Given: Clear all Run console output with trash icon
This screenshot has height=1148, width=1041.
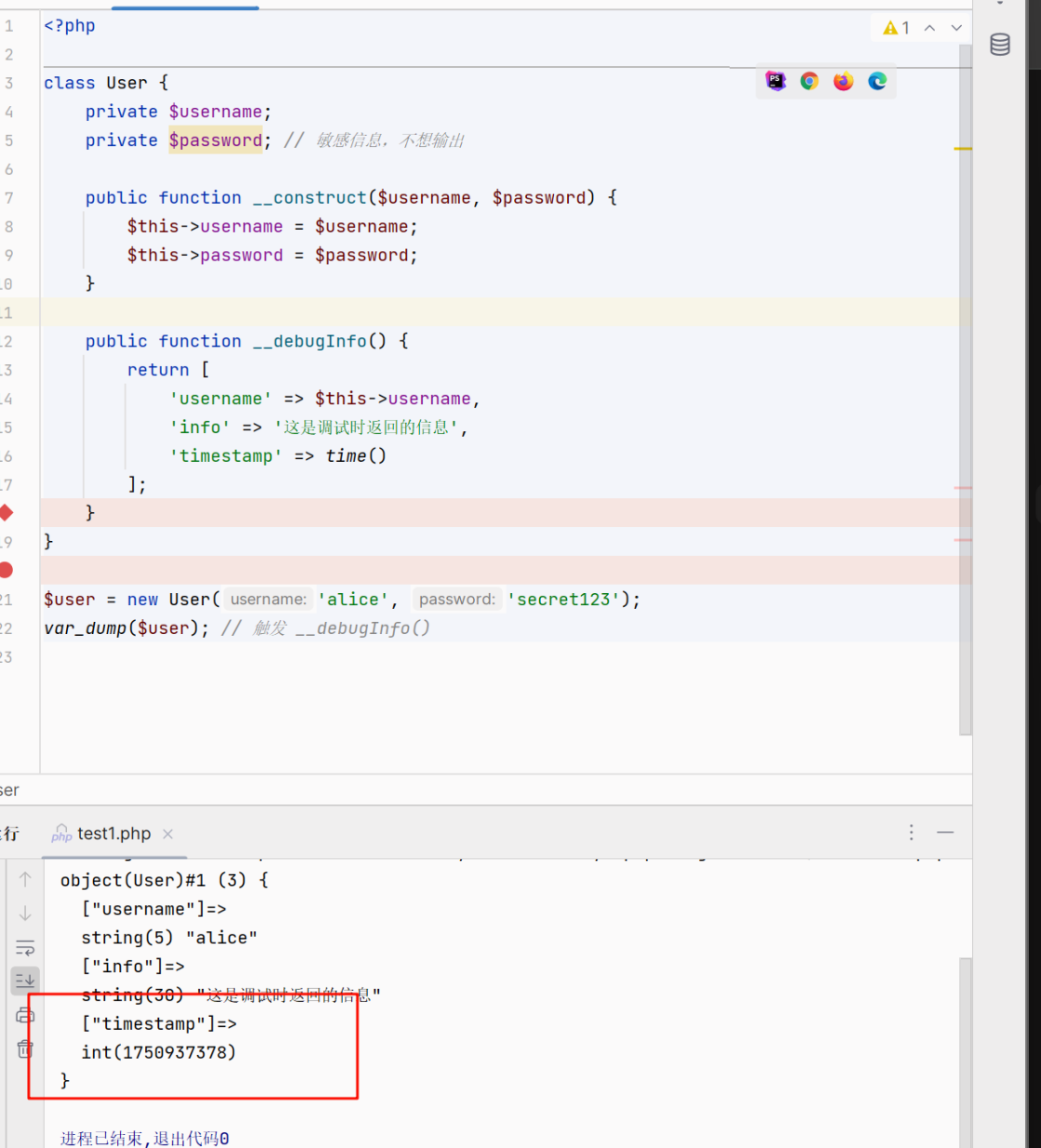Looking at the screenshot, I should coord(25,1049).
